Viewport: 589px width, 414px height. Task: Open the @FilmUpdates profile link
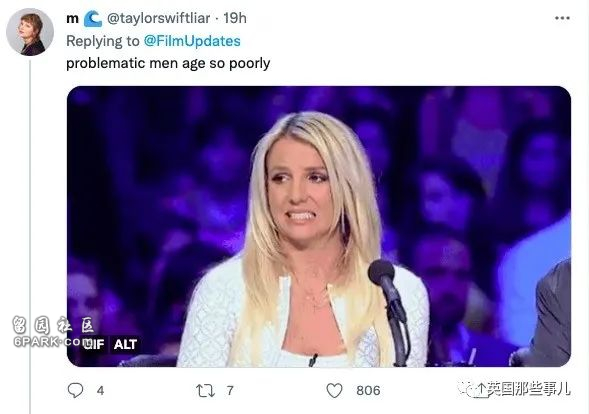click(x=192, y=41)
